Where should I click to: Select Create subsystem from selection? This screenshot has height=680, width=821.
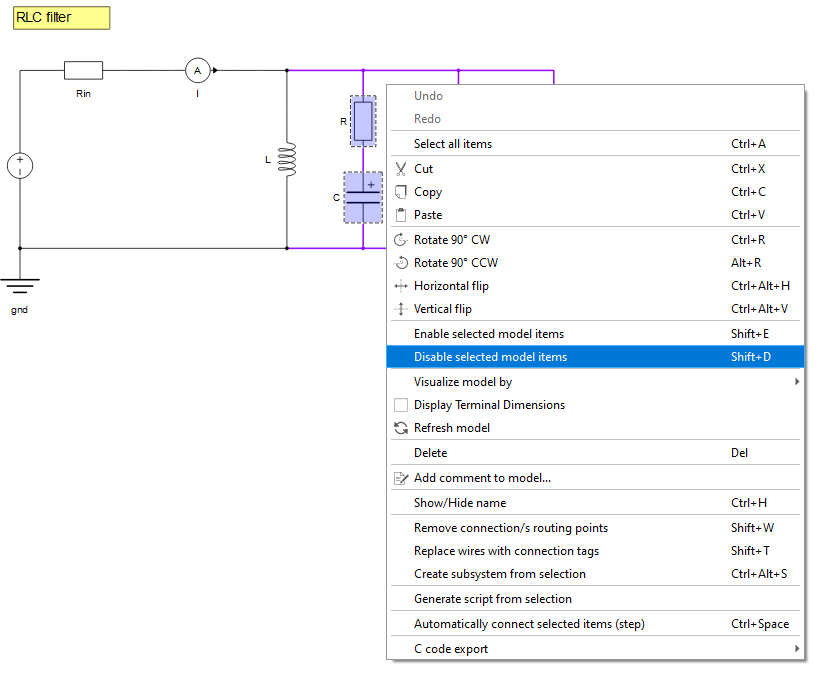[x=499, y=574]
